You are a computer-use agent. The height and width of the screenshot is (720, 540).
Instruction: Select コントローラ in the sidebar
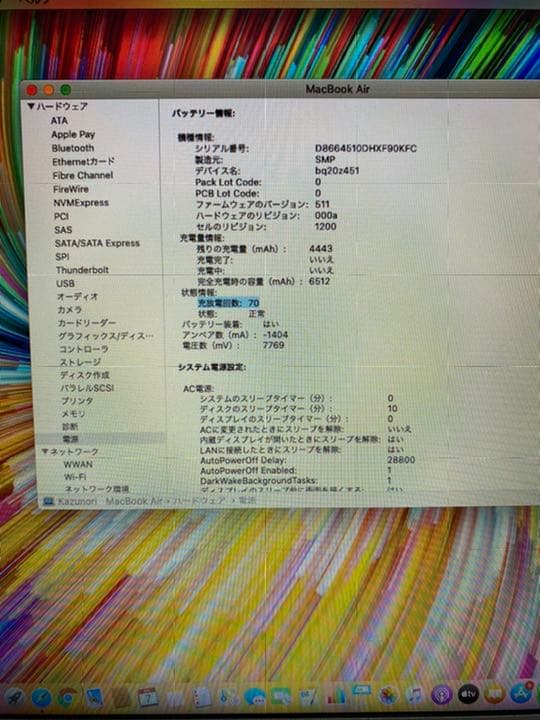(x=84, y=349)
